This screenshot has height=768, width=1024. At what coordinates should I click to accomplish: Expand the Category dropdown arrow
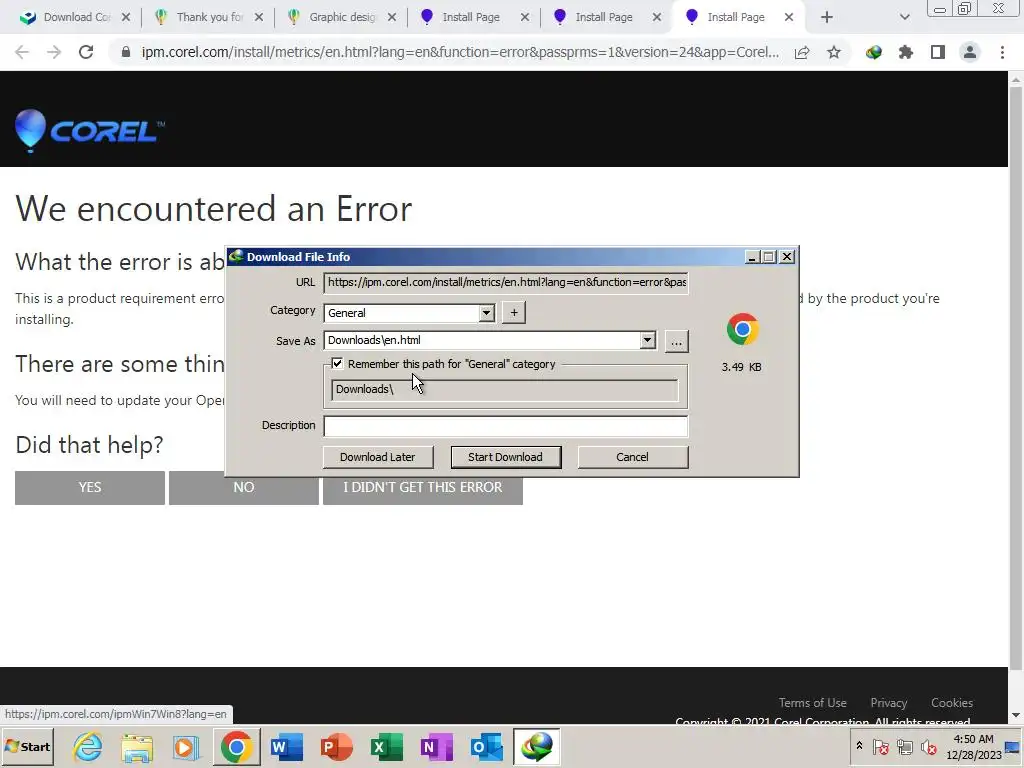(486, 313)
